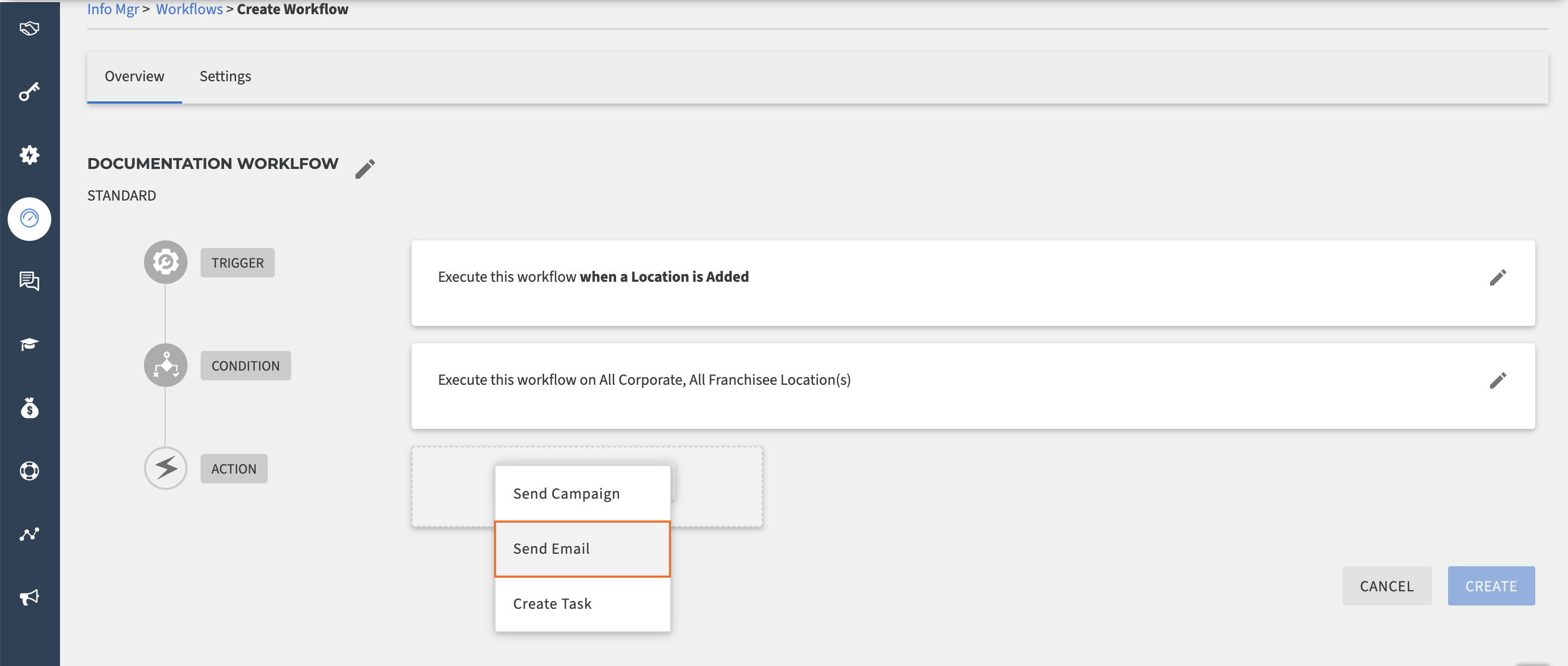The width and height of the screenshot is (1568, 666).
Task: Go to Workflows breadcrumb link
Action: pos(189,9)
